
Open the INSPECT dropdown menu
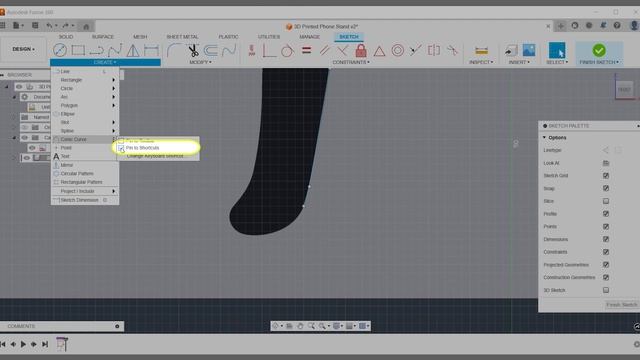481,62
